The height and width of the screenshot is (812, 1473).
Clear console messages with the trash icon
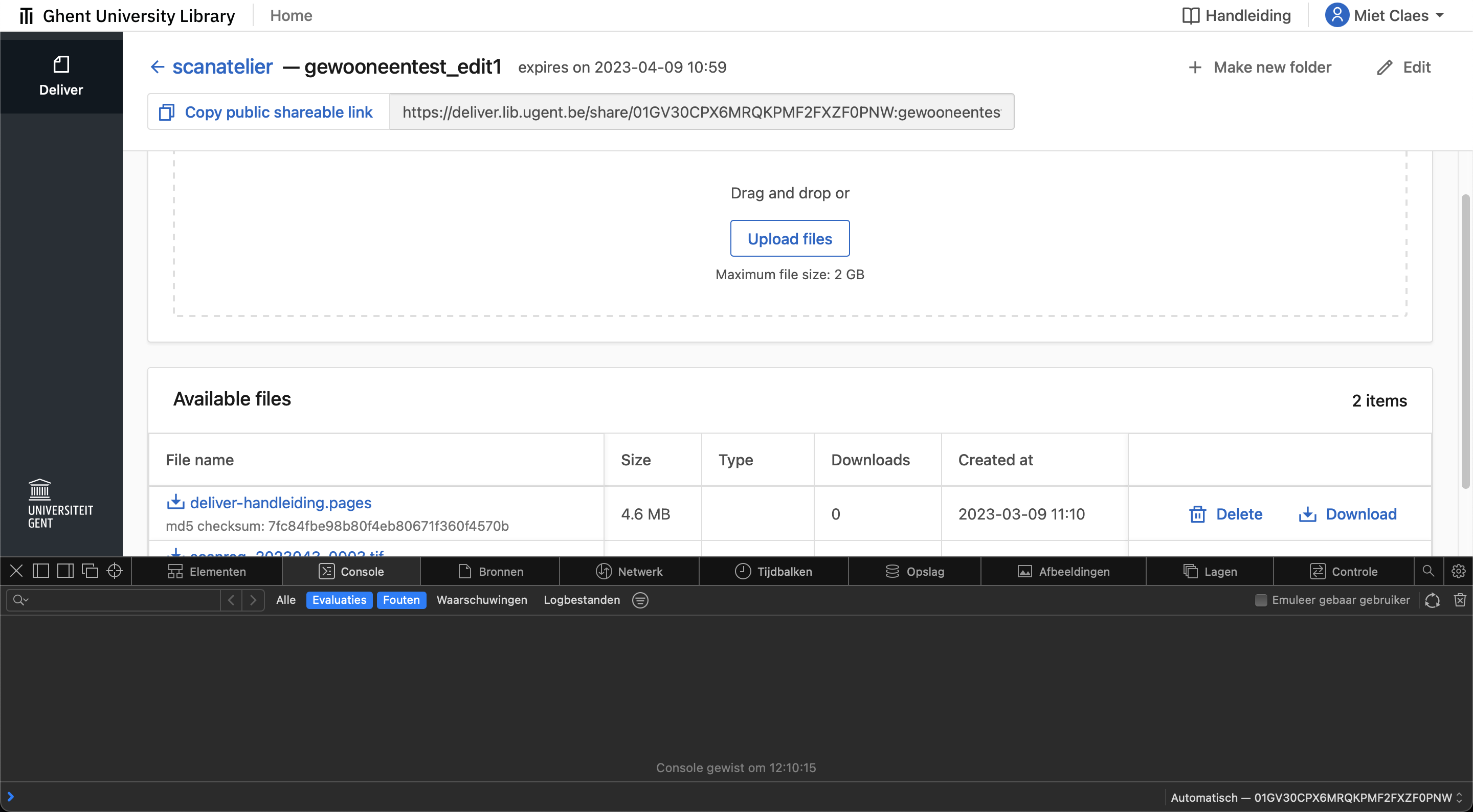pyautogui.click(x=1460, y=600)
